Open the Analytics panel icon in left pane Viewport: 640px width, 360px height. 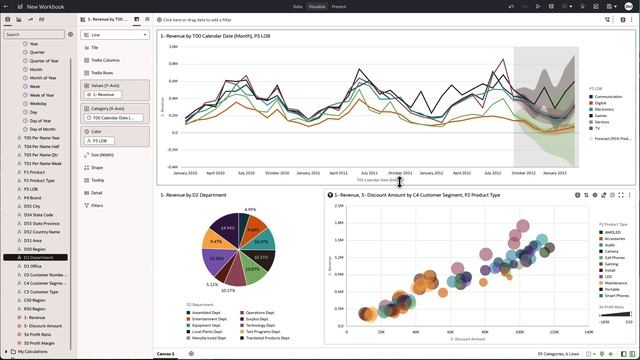pyautogui.click(x=30, y=19)
